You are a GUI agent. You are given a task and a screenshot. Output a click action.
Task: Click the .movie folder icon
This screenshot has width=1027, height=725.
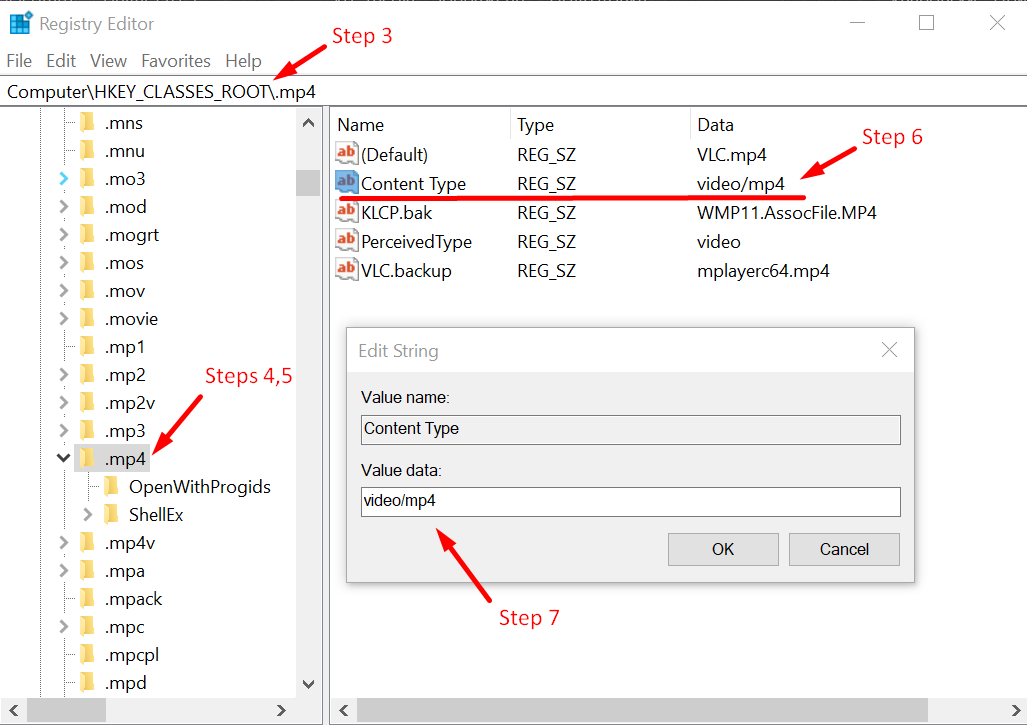point(87,318)
